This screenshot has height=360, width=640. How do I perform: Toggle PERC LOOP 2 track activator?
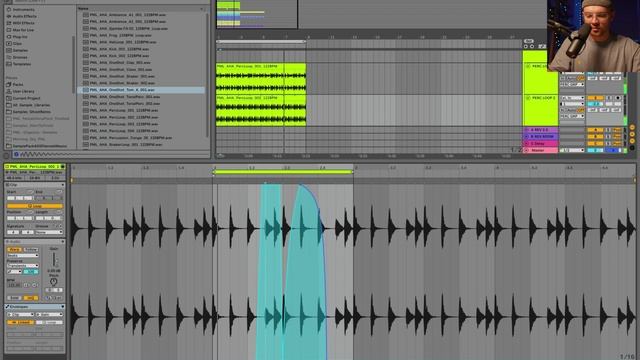596,98
